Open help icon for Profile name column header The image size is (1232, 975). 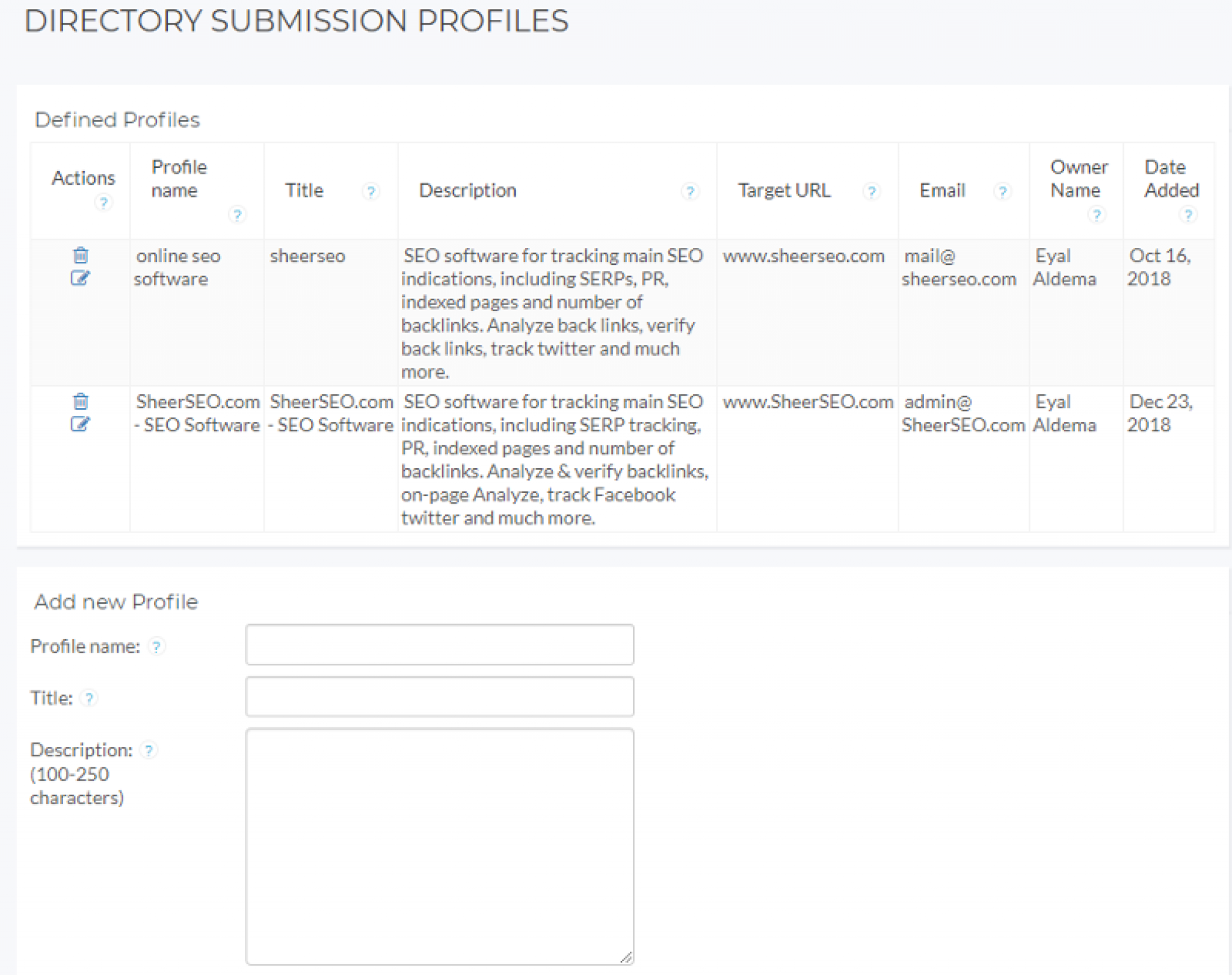(x=237, y=214)
